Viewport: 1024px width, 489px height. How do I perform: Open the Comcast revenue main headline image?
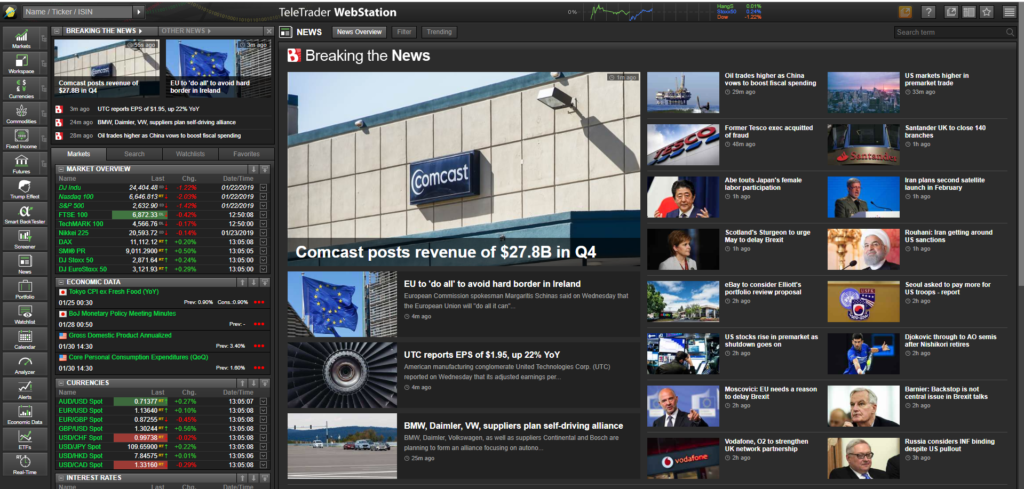point(464,168)
